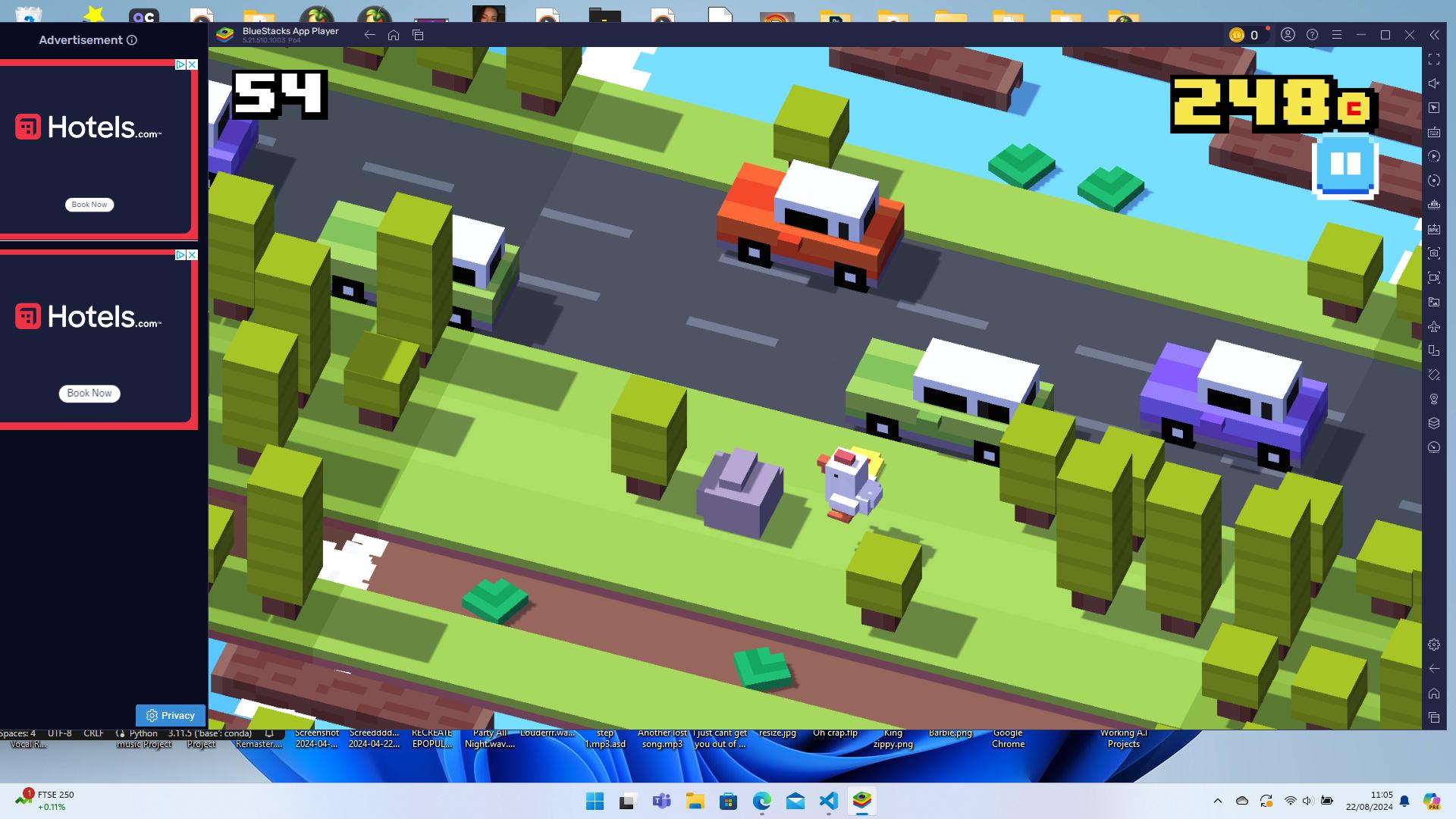Image resolution: width=1456 pixels, height=819 pixels.
Task: Open AdChoices icon on top Hotels.com ad
Action: [181, 65]
